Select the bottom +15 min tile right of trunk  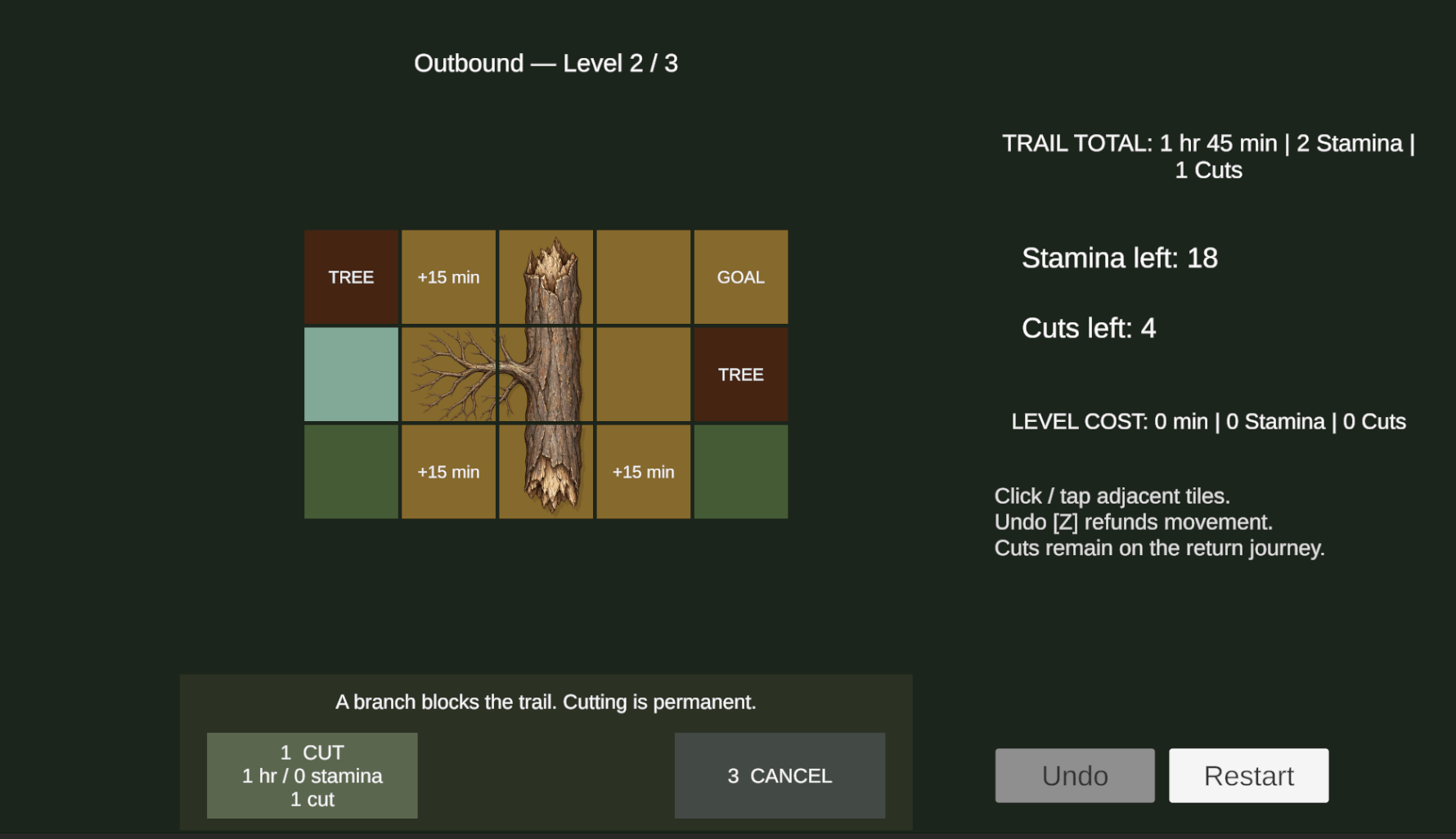click(x=644, y=472)
